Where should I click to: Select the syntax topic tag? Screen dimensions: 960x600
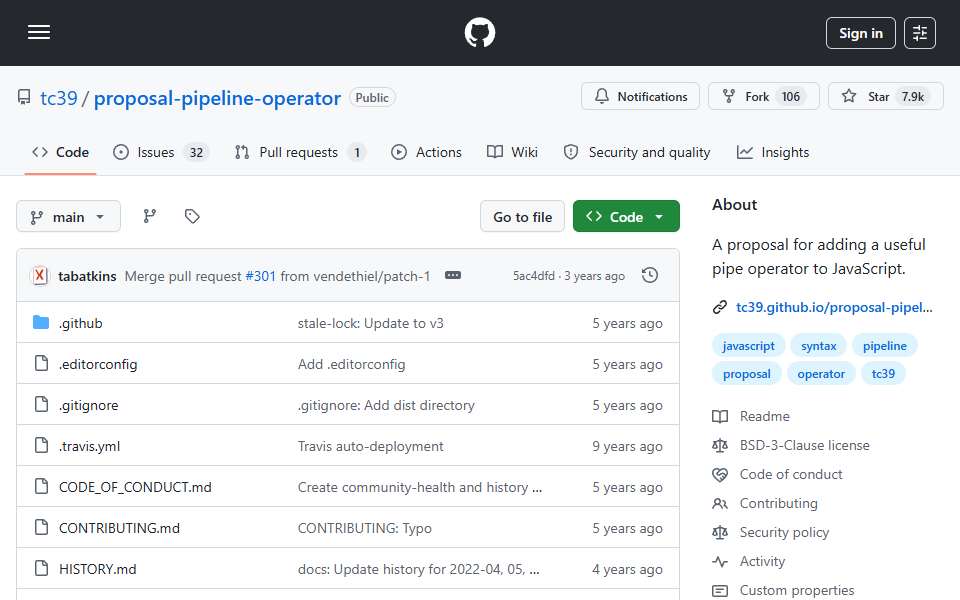[819, 346]
